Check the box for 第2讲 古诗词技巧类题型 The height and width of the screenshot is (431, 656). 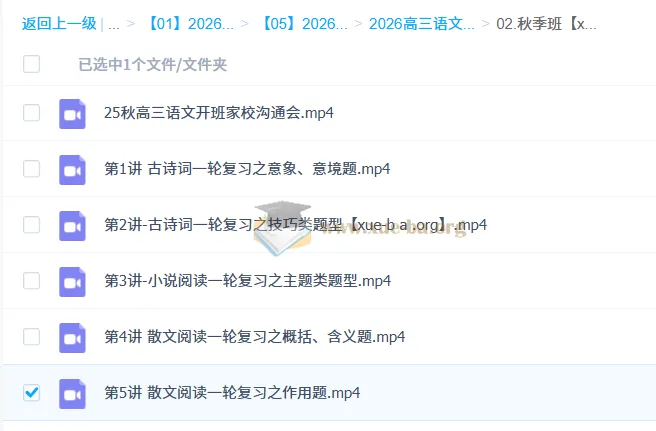point(32,225)
